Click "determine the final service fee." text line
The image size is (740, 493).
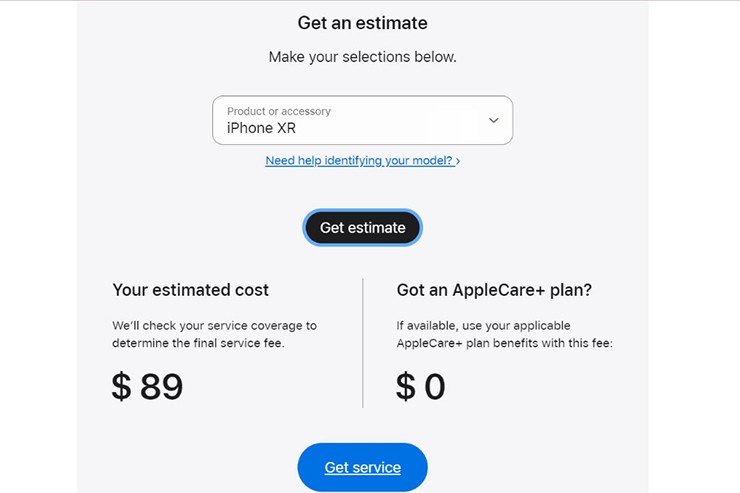199,343
